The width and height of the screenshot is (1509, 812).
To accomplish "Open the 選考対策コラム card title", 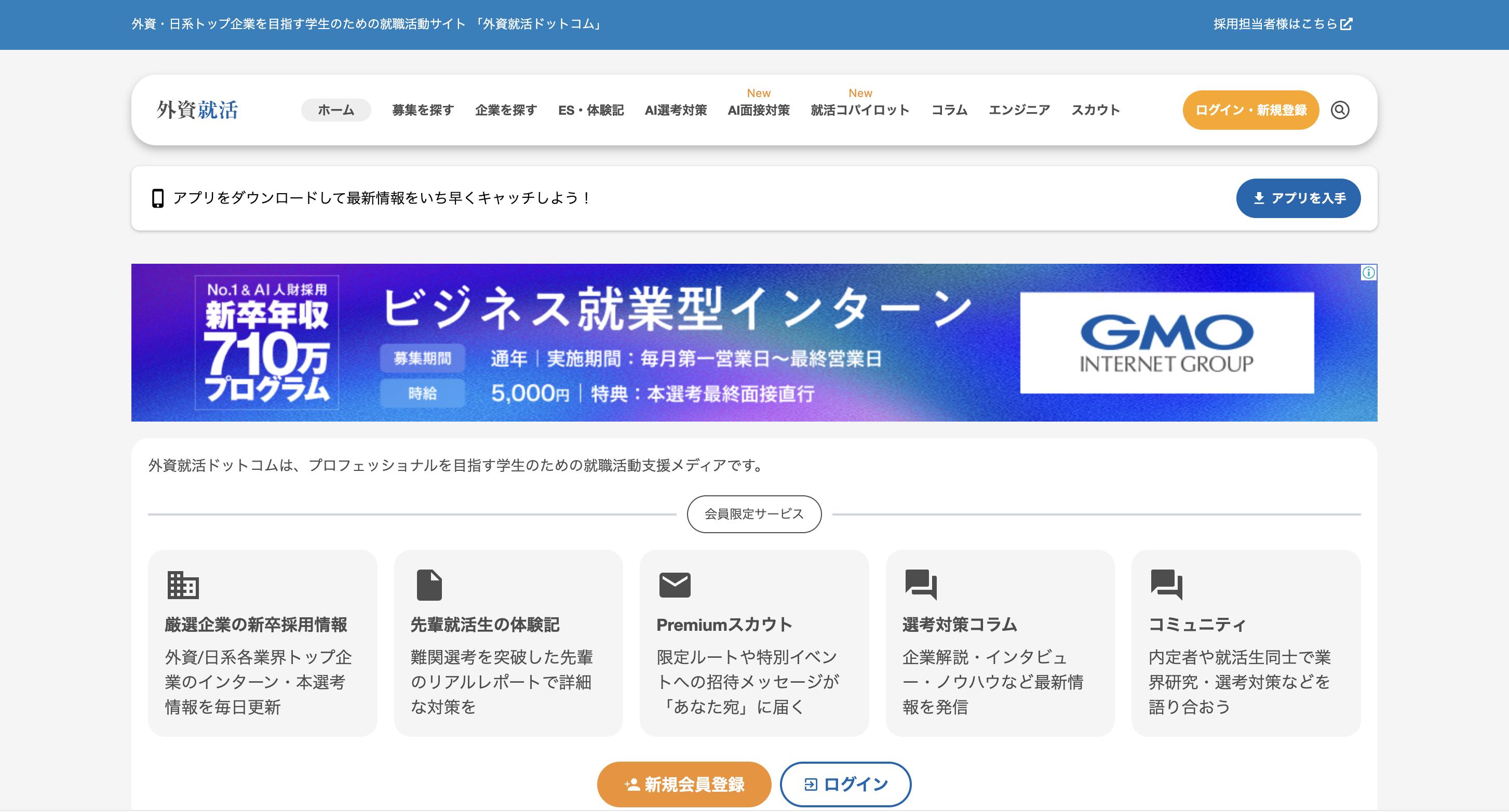I will click(960, 625).
